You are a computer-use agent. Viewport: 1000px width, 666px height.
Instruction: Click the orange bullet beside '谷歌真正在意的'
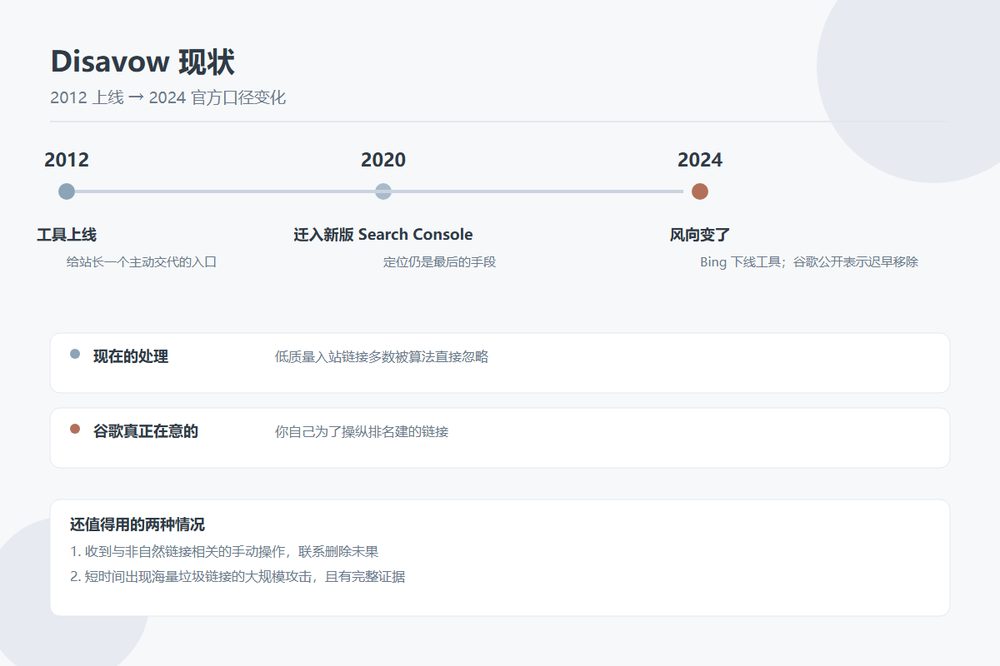coord(75,429)
